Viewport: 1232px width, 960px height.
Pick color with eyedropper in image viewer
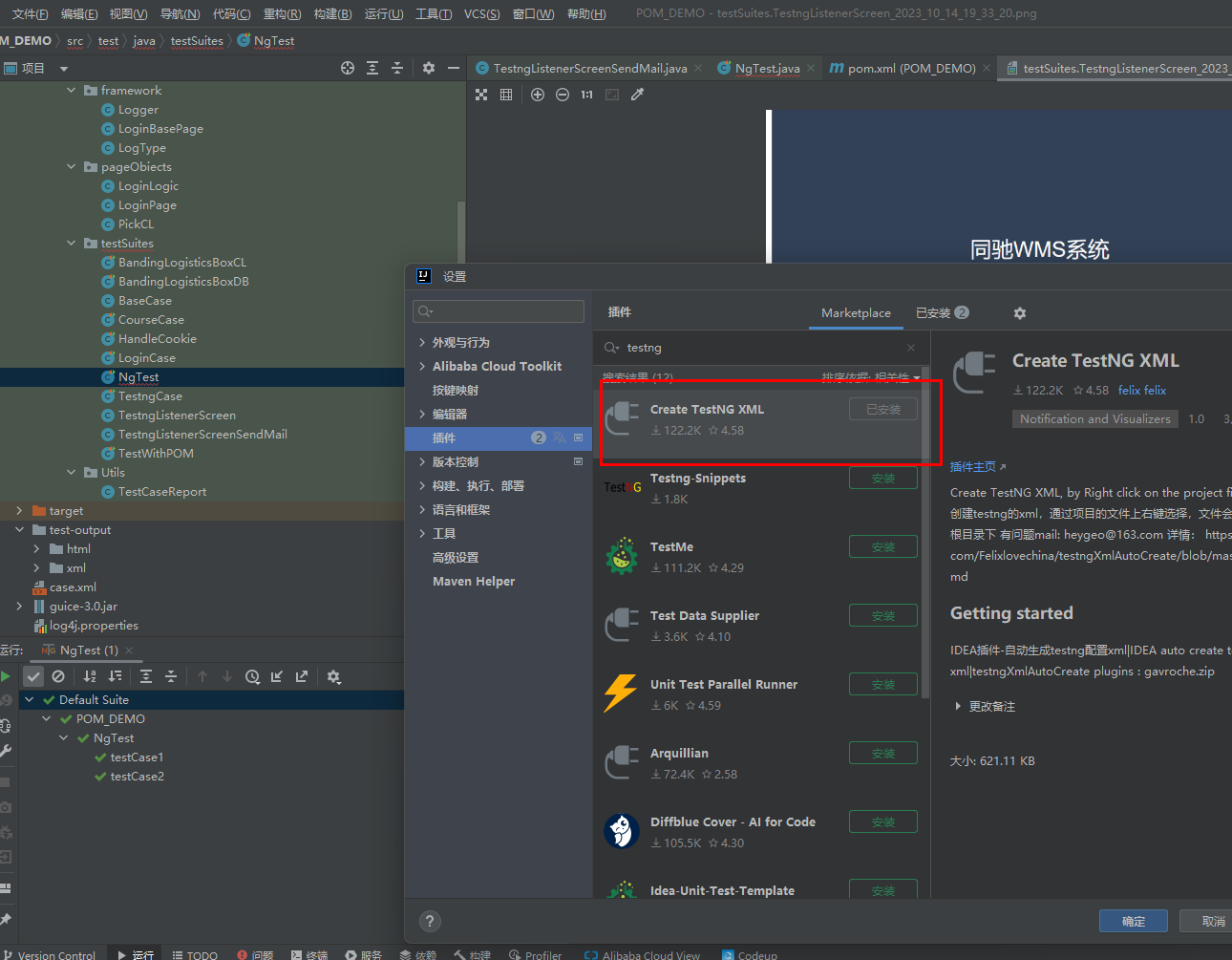click(637, 95)
